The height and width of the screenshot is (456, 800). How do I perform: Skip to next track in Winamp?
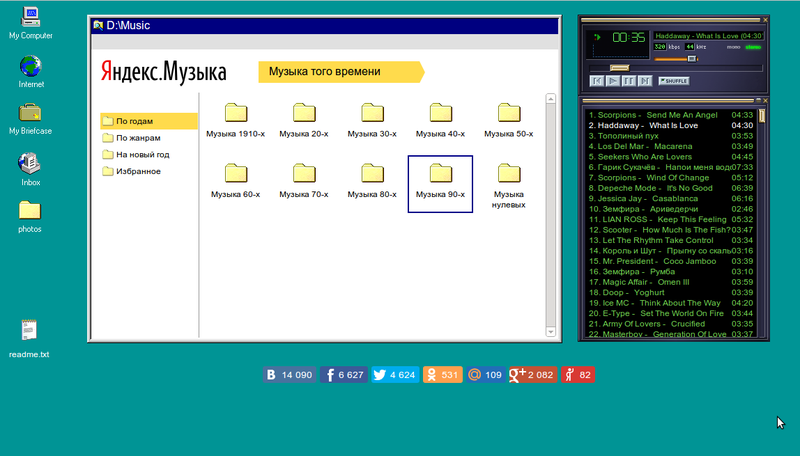pyautogui.click(x=645, y=81)
